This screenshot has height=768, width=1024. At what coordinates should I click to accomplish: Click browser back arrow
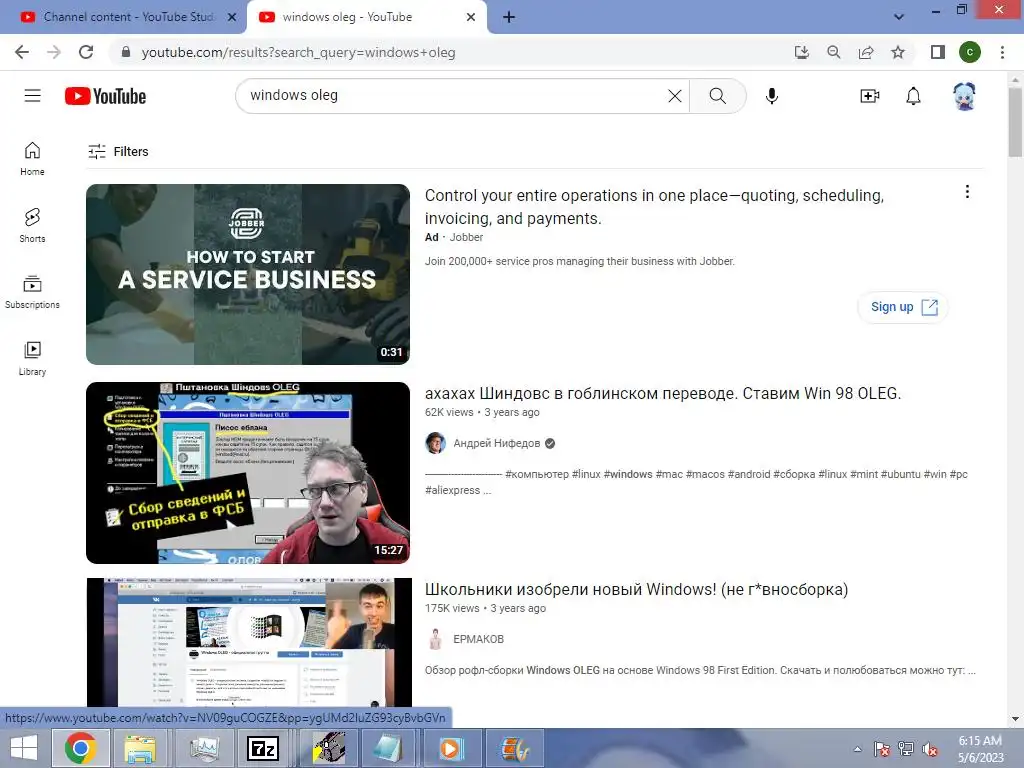(22, 52)
